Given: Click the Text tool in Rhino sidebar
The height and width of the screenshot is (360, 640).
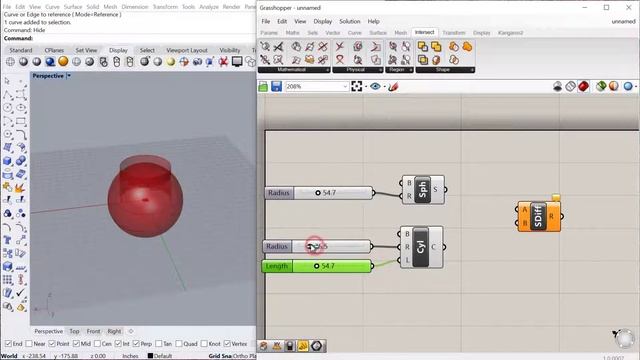Looking at the screenshot, I should tap(7, 240).
